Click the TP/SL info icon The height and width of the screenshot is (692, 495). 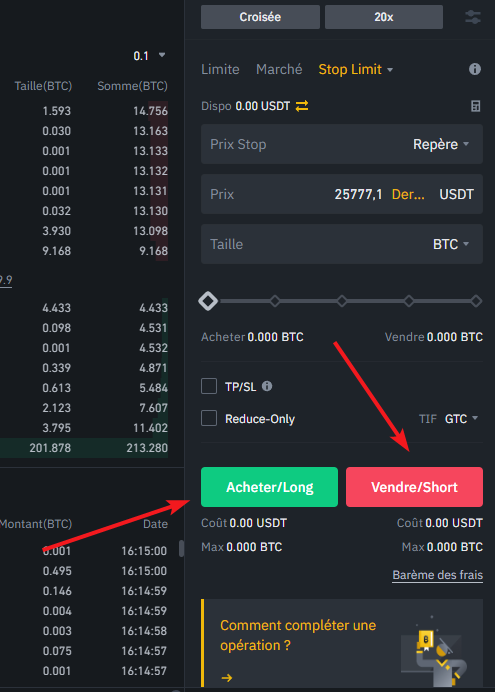(267, 386)
